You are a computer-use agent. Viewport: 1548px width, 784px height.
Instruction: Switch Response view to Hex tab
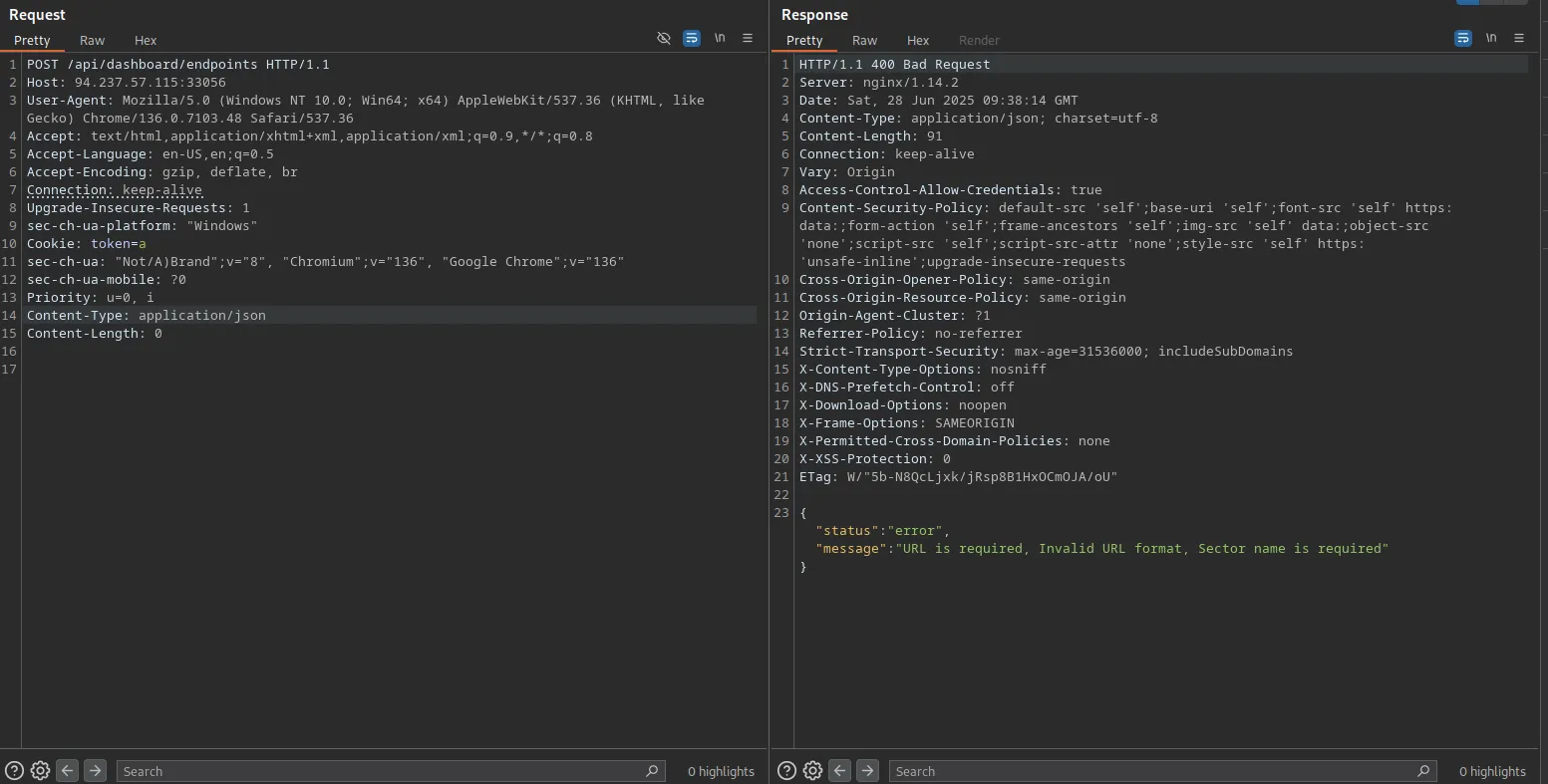tap(918, 40)
